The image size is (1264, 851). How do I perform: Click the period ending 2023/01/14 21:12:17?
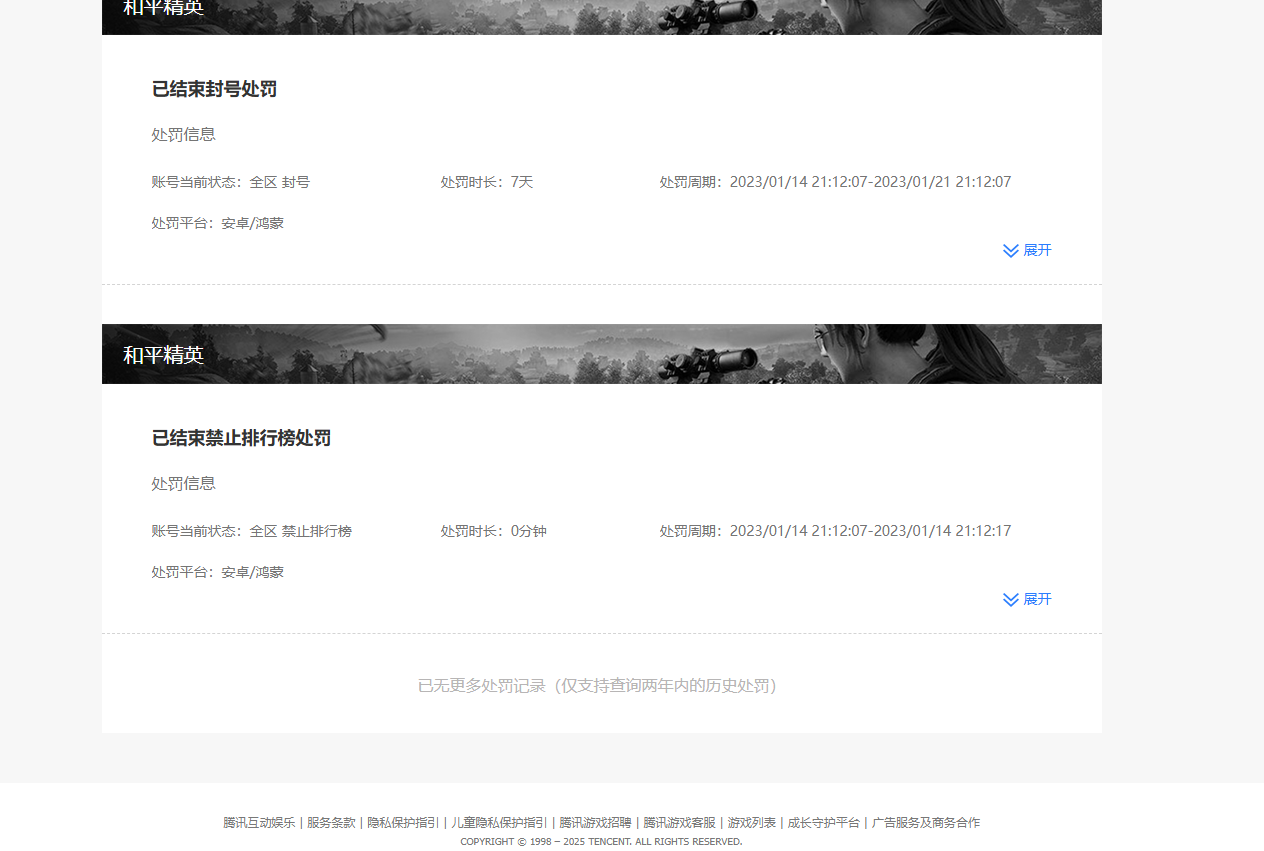[x=835, y=531]
